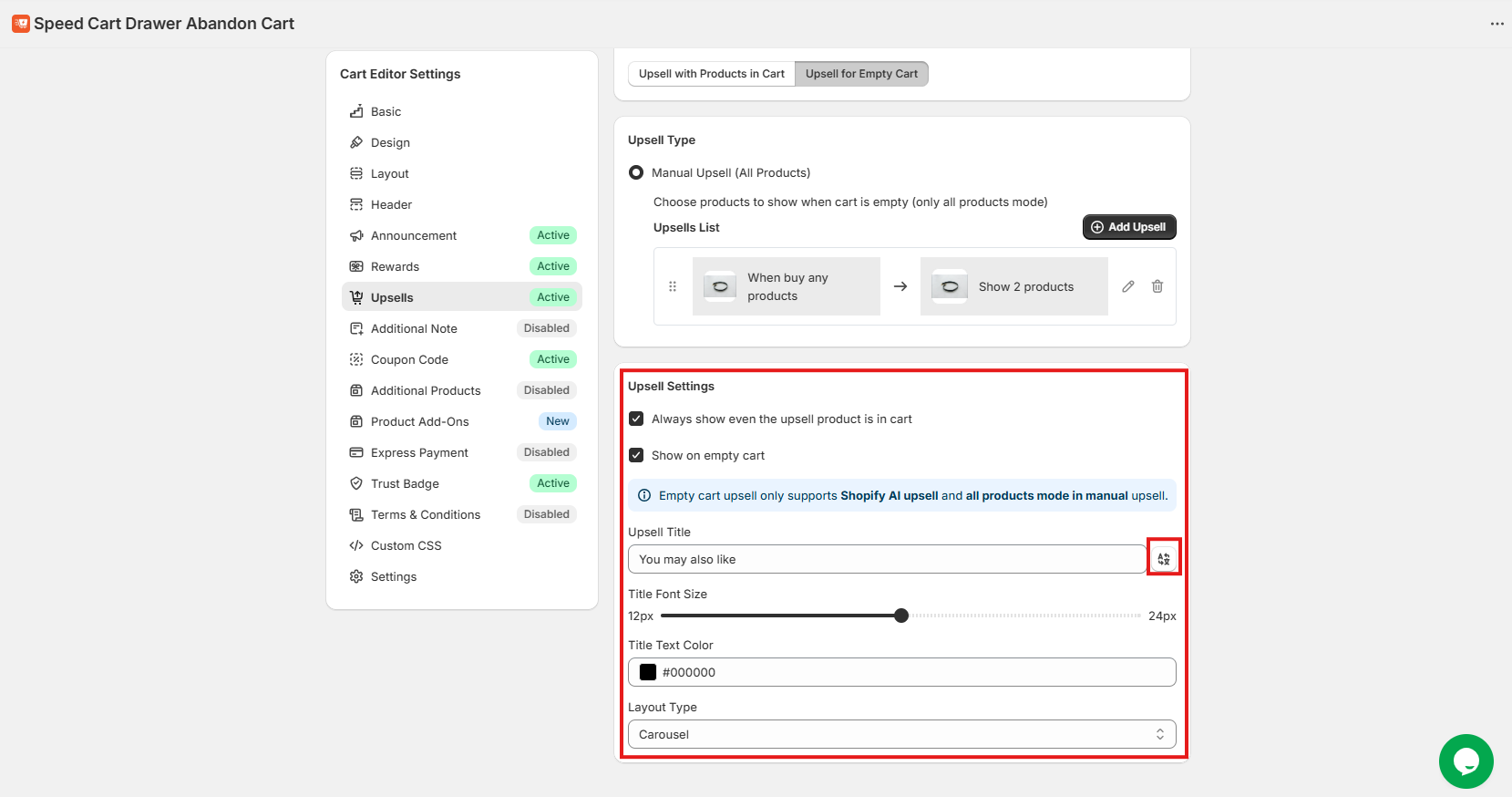
Task: Click the info icon in empty cart notice
Action: [644, 496]
